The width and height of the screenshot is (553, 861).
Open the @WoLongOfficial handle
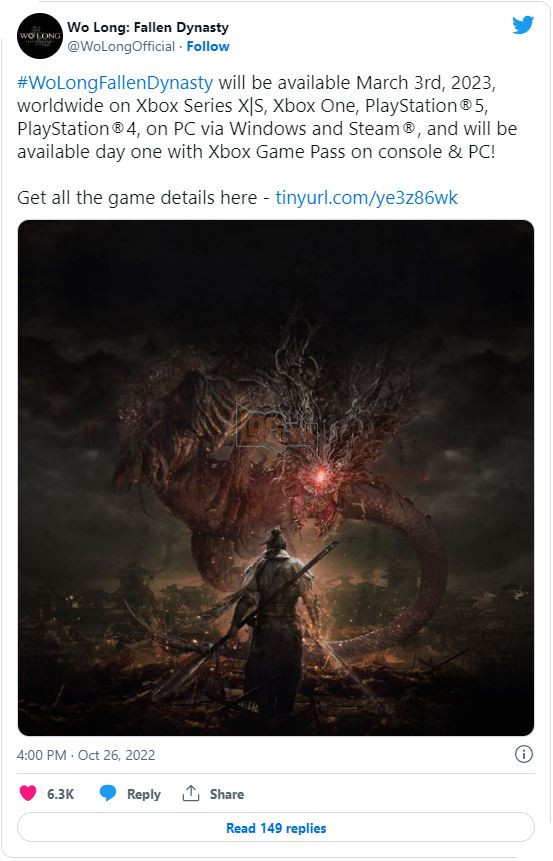[121, 47]
